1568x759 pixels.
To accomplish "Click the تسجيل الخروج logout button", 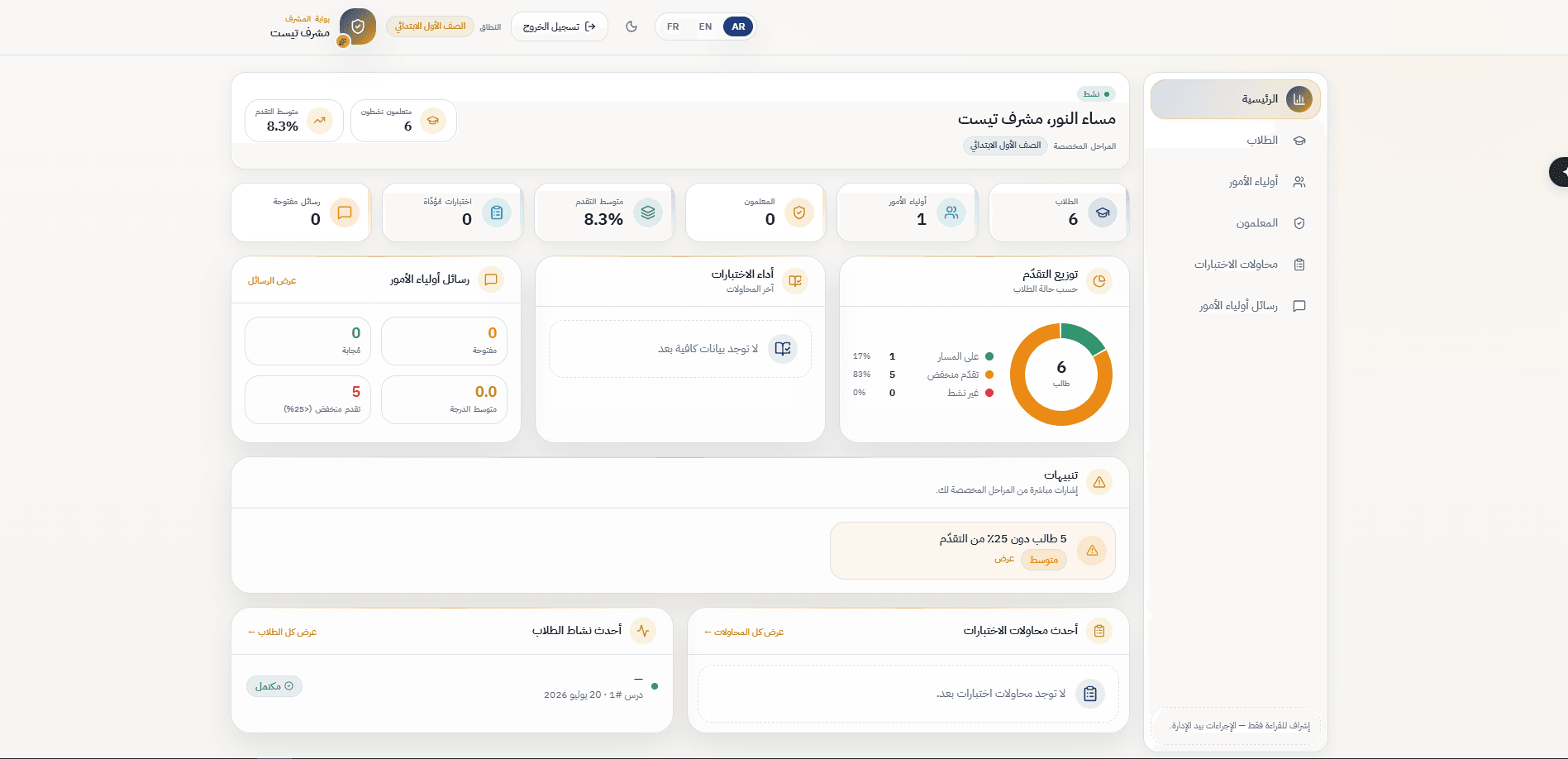I will pos(560,26).
